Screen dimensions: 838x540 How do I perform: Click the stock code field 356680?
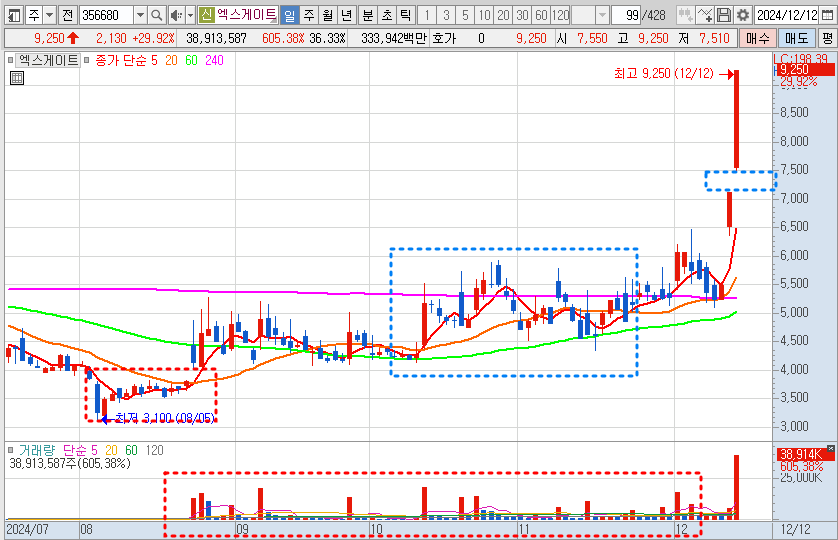coord(106,15)
